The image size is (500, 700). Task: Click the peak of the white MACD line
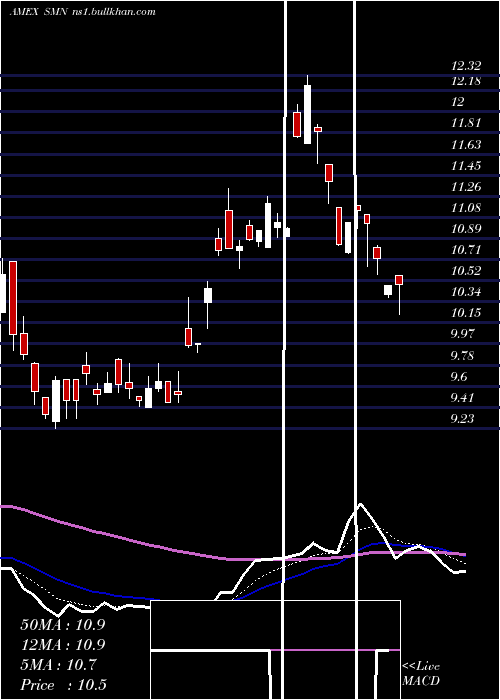(360, 504)
